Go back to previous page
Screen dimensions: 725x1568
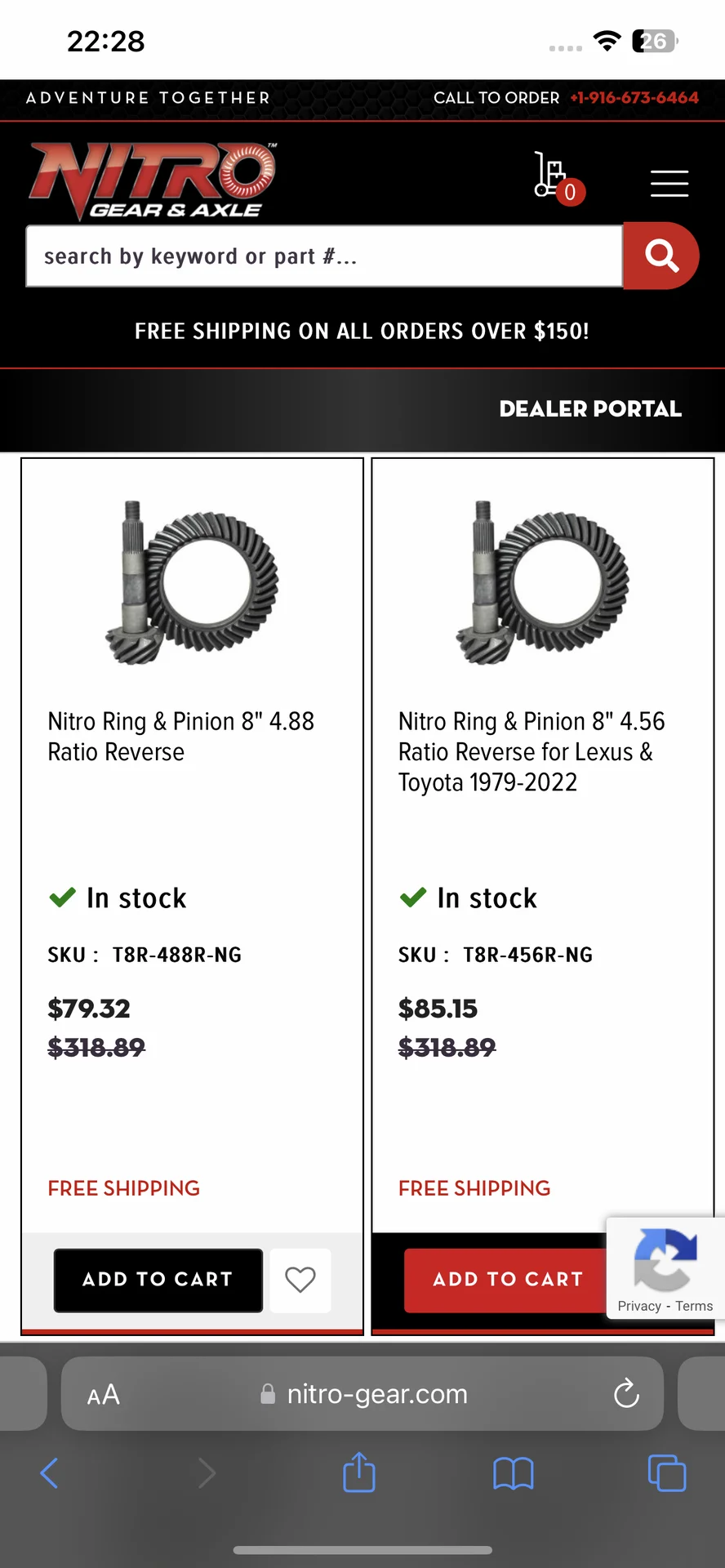[x=49, y=1473]
